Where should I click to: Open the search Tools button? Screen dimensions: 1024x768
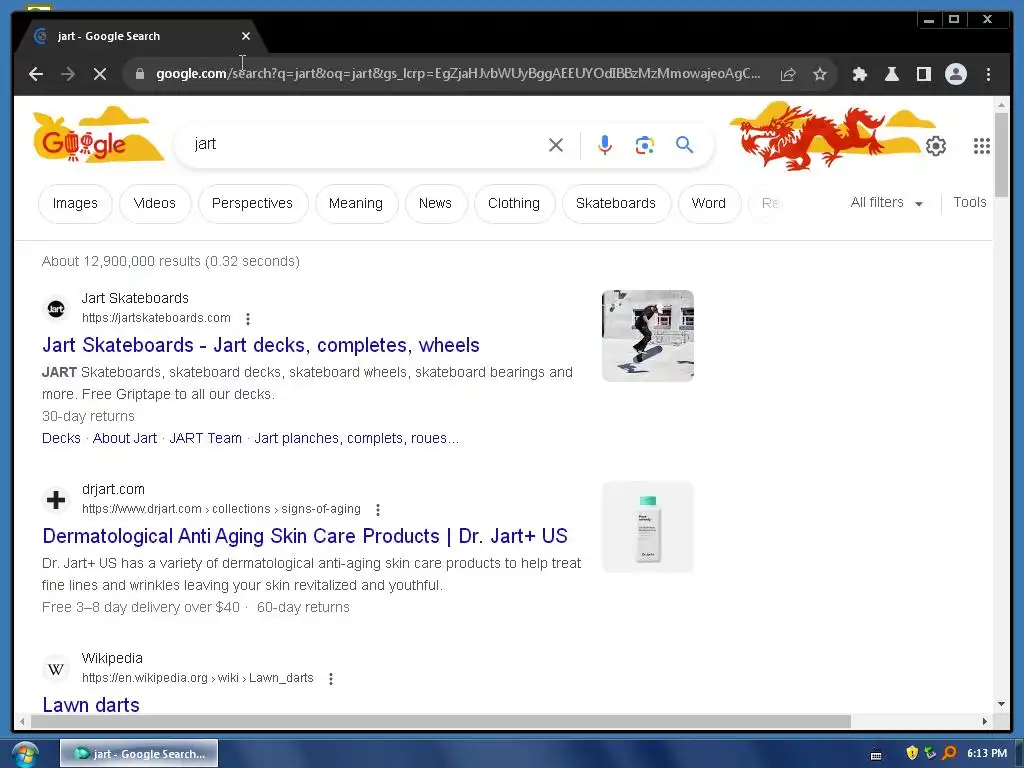[x=970, y=202]
